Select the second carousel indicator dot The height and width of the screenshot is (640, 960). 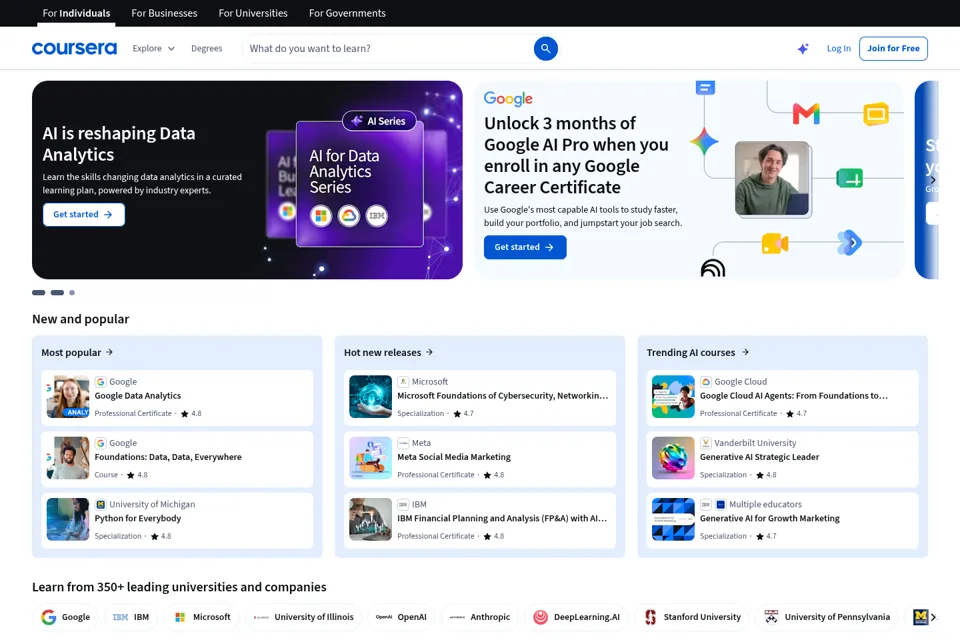pos(57,293)
